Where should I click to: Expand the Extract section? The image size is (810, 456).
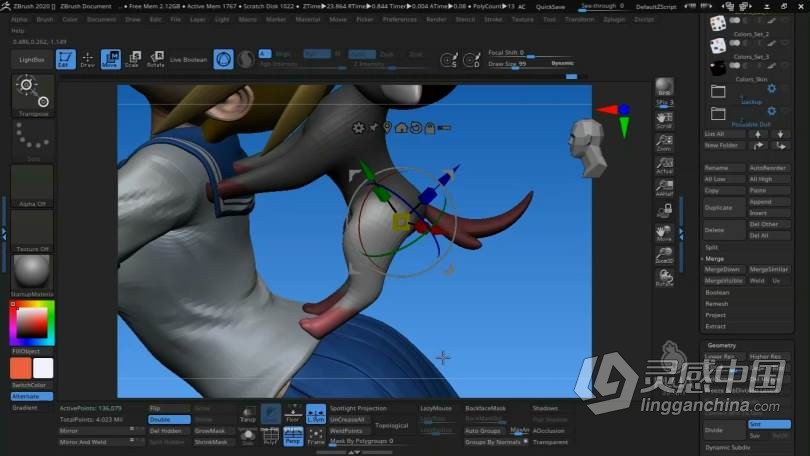pos(715,326)
